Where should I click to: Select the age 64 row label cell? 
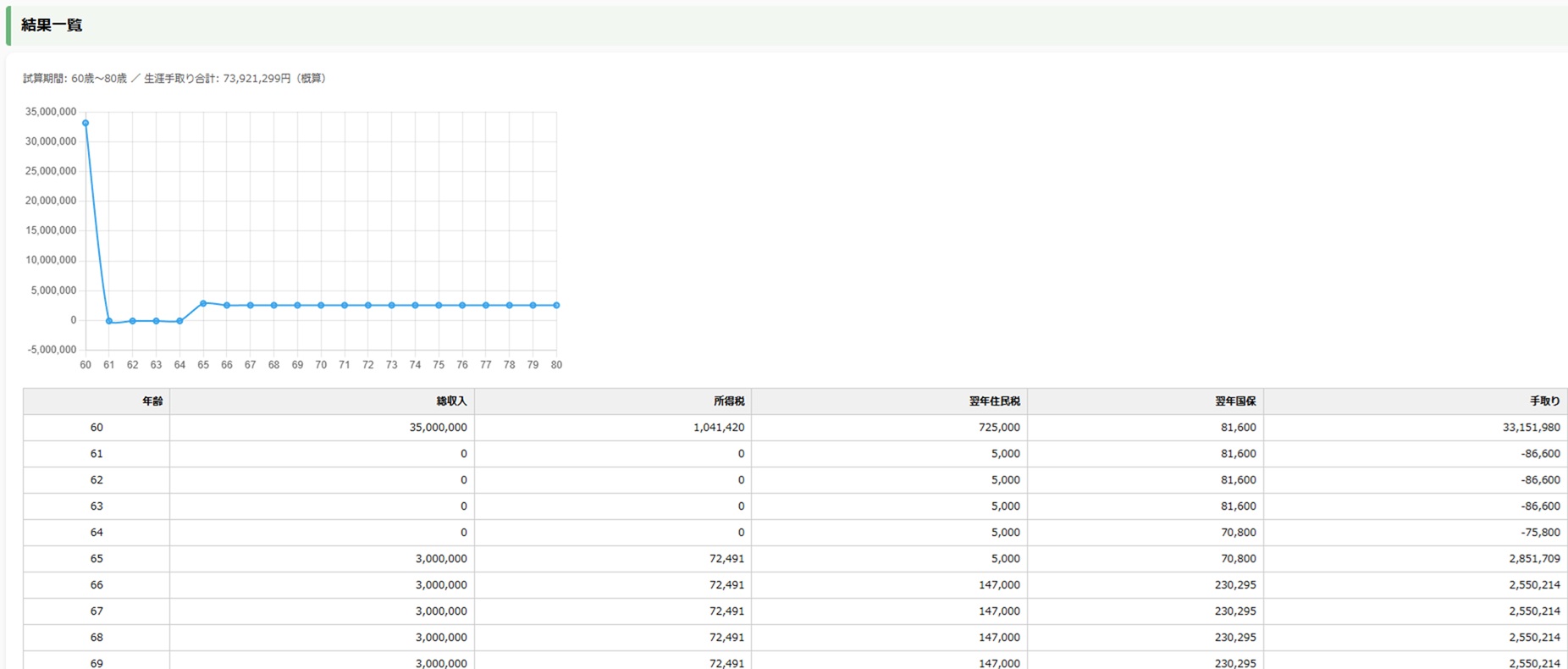(97, 533)
